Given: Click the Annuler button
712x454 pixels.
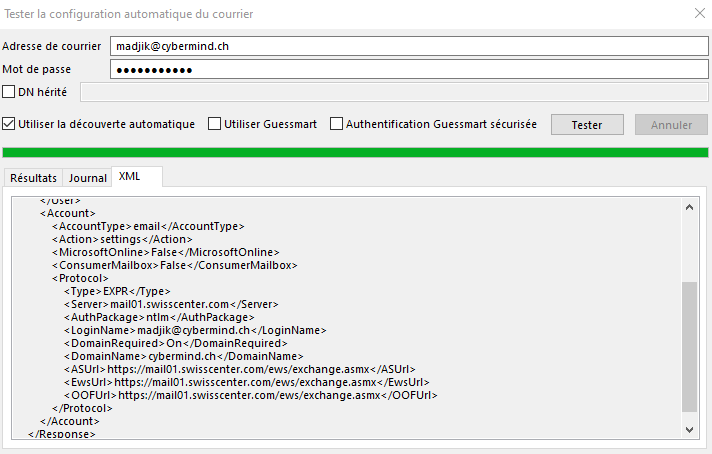Looking at the screenshot, I should pos(671,125).
